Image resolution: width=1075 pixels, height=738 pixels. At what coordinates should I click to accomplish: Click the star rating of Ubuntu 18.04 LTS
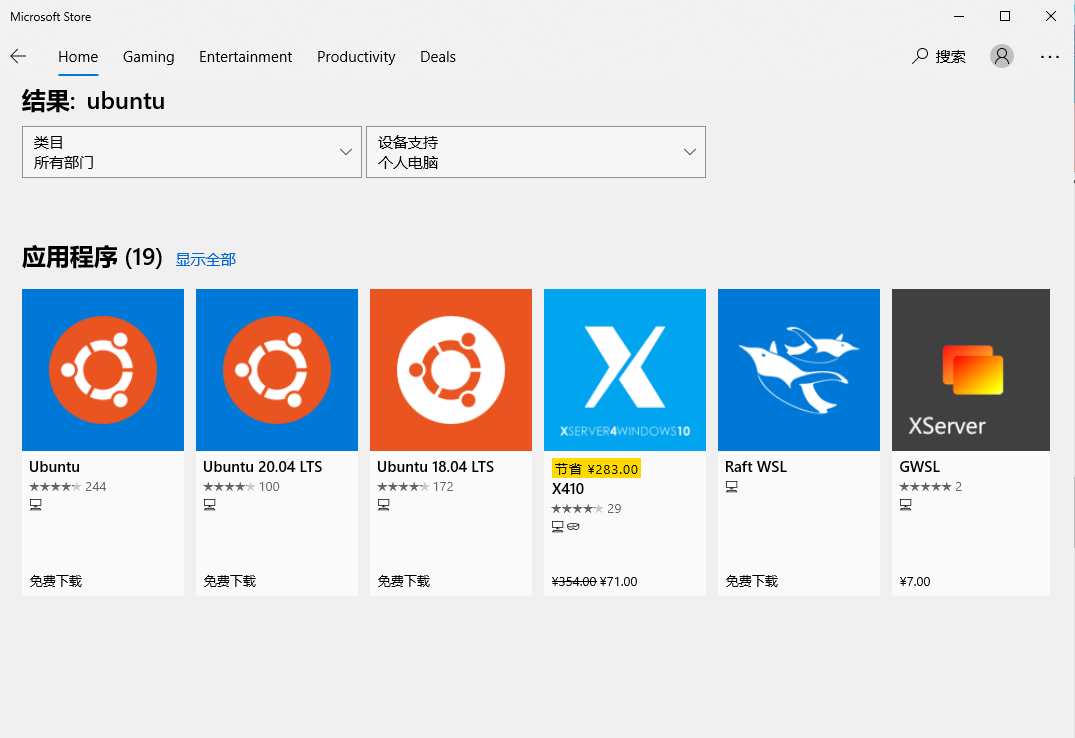tap(404, 487)
